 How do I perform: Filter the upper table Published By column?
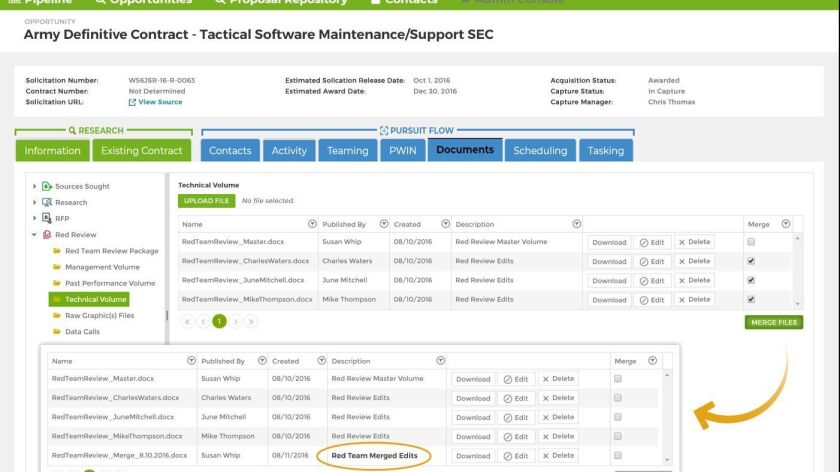pyautogui.click(x=384, y=224)
